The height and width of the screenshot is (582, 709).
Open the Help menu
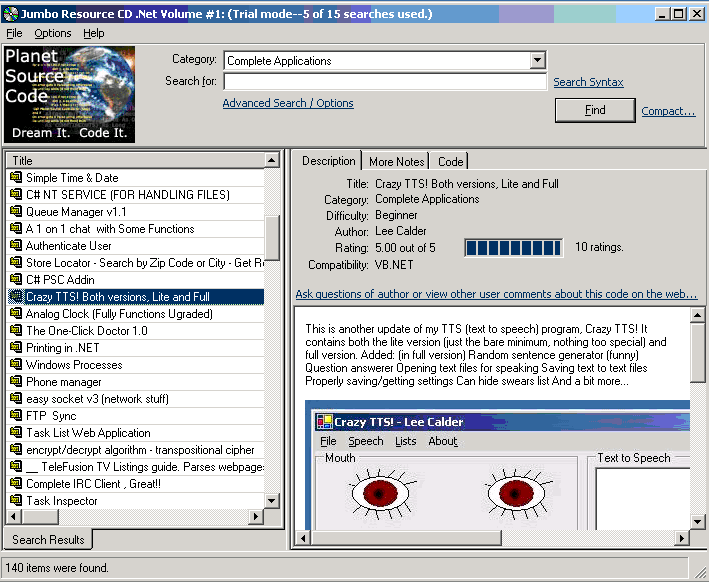pos(94,33)
